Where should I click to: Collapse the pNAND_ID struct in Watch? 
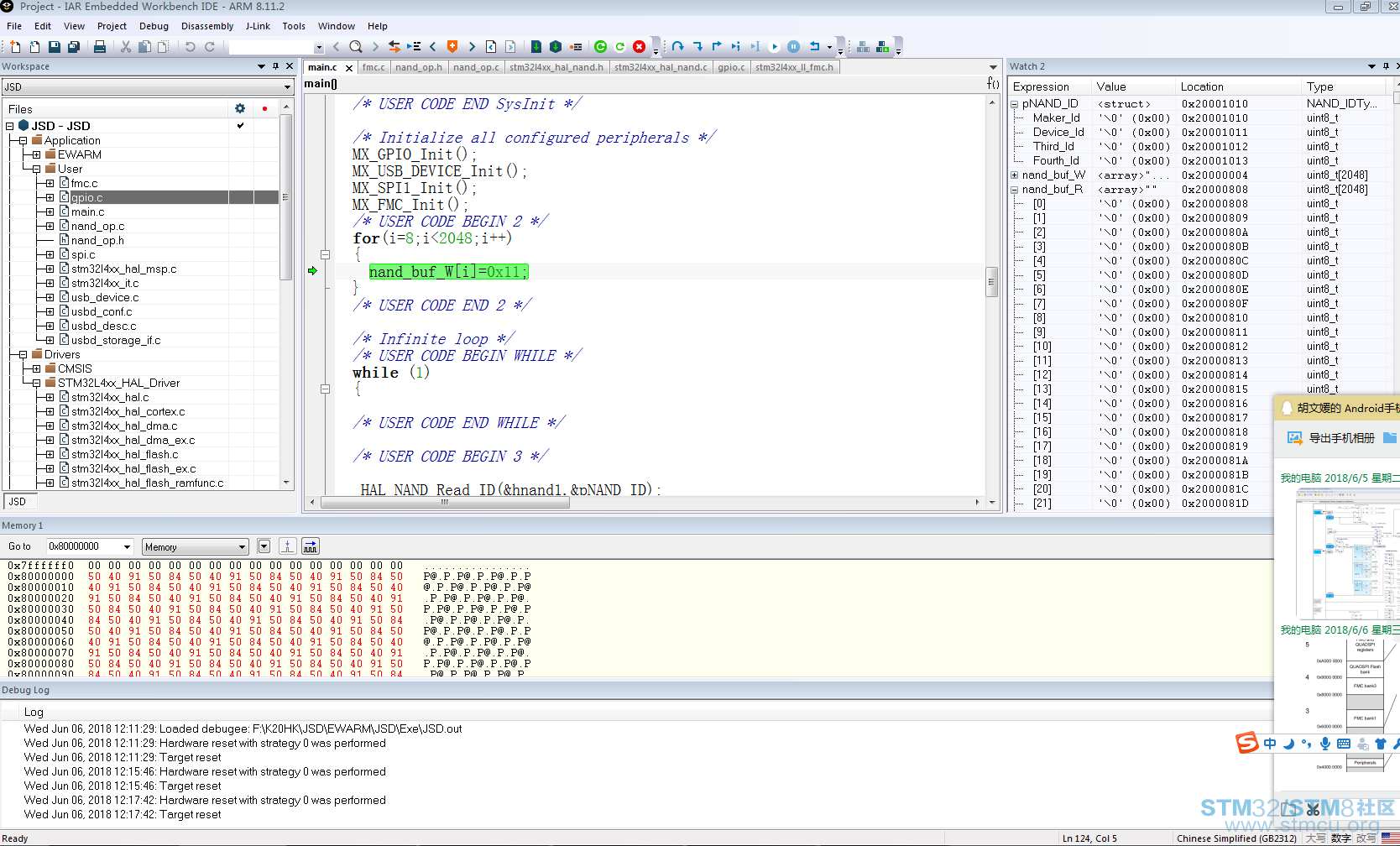click(x=1015, y=104)
